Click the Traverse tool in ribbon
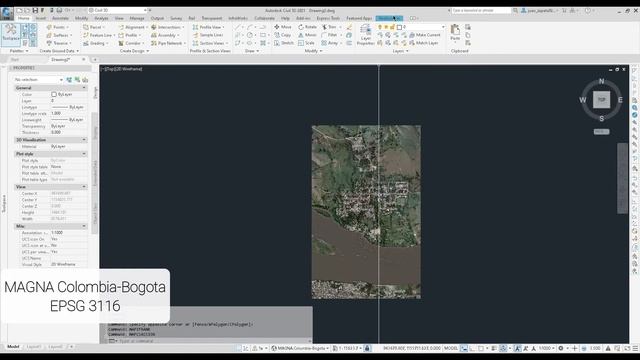640x360 pixels. [x=59, y=43]
